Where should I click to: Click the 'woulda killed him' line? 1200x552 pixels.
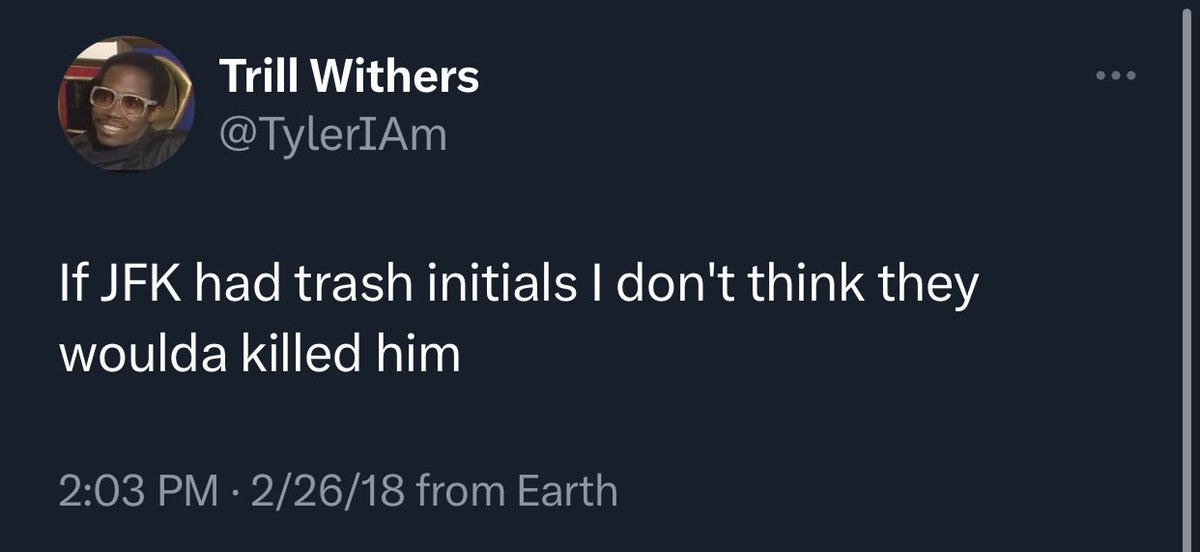pyautogui.click(x=261, y=354)
